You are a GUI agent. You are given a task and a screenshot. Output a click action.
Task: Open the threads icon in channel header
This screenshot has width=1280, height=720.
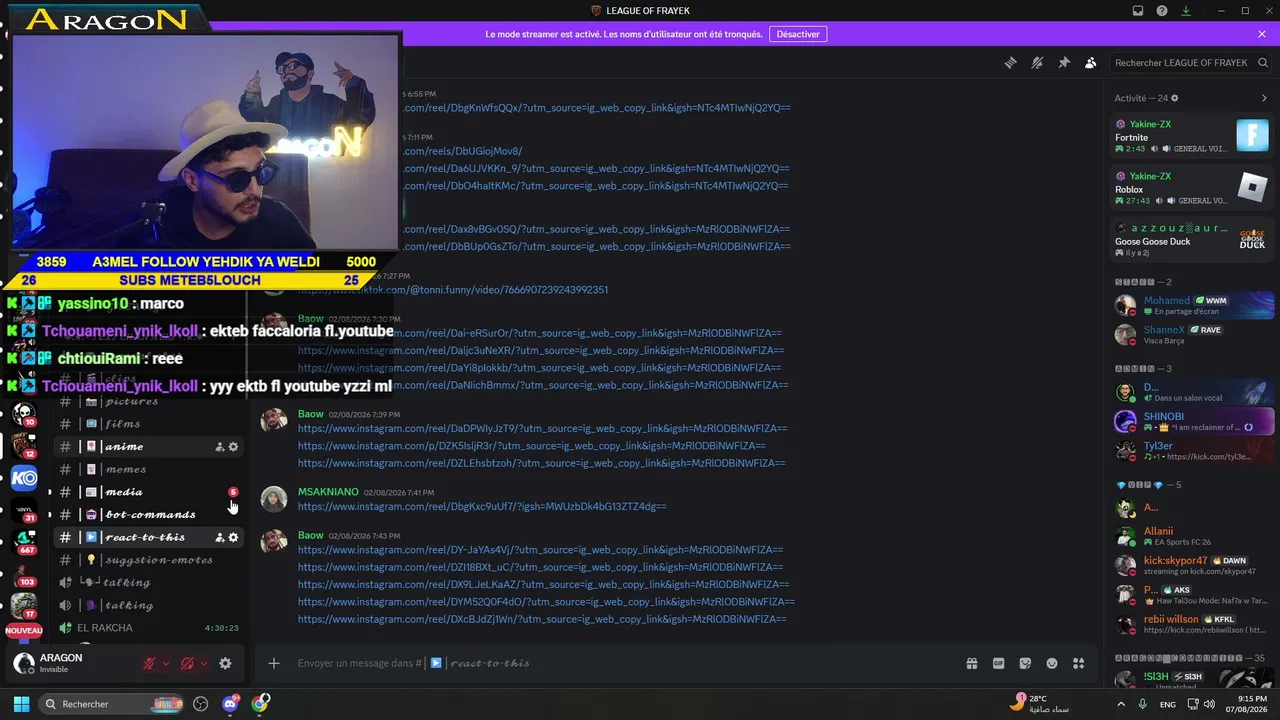coord(1011,63)
